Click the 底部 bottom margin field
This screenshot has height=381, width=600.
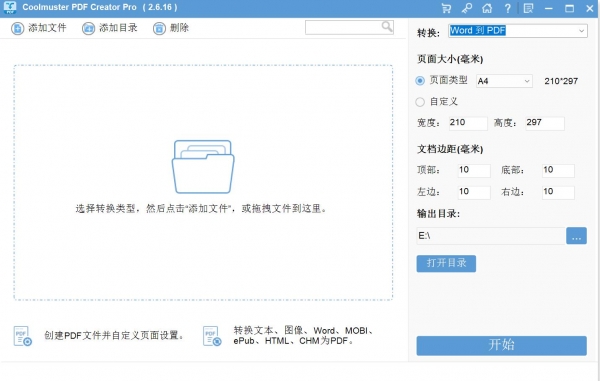558,171
